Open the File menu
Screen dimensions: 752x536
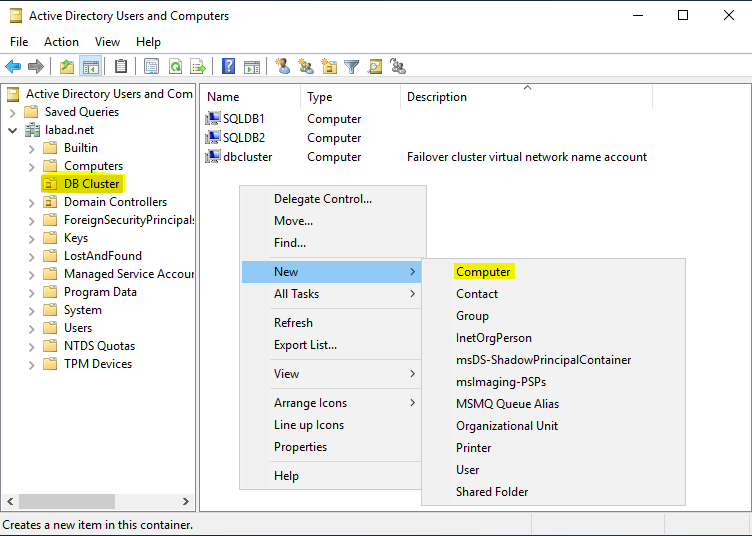tap(19, 42)
